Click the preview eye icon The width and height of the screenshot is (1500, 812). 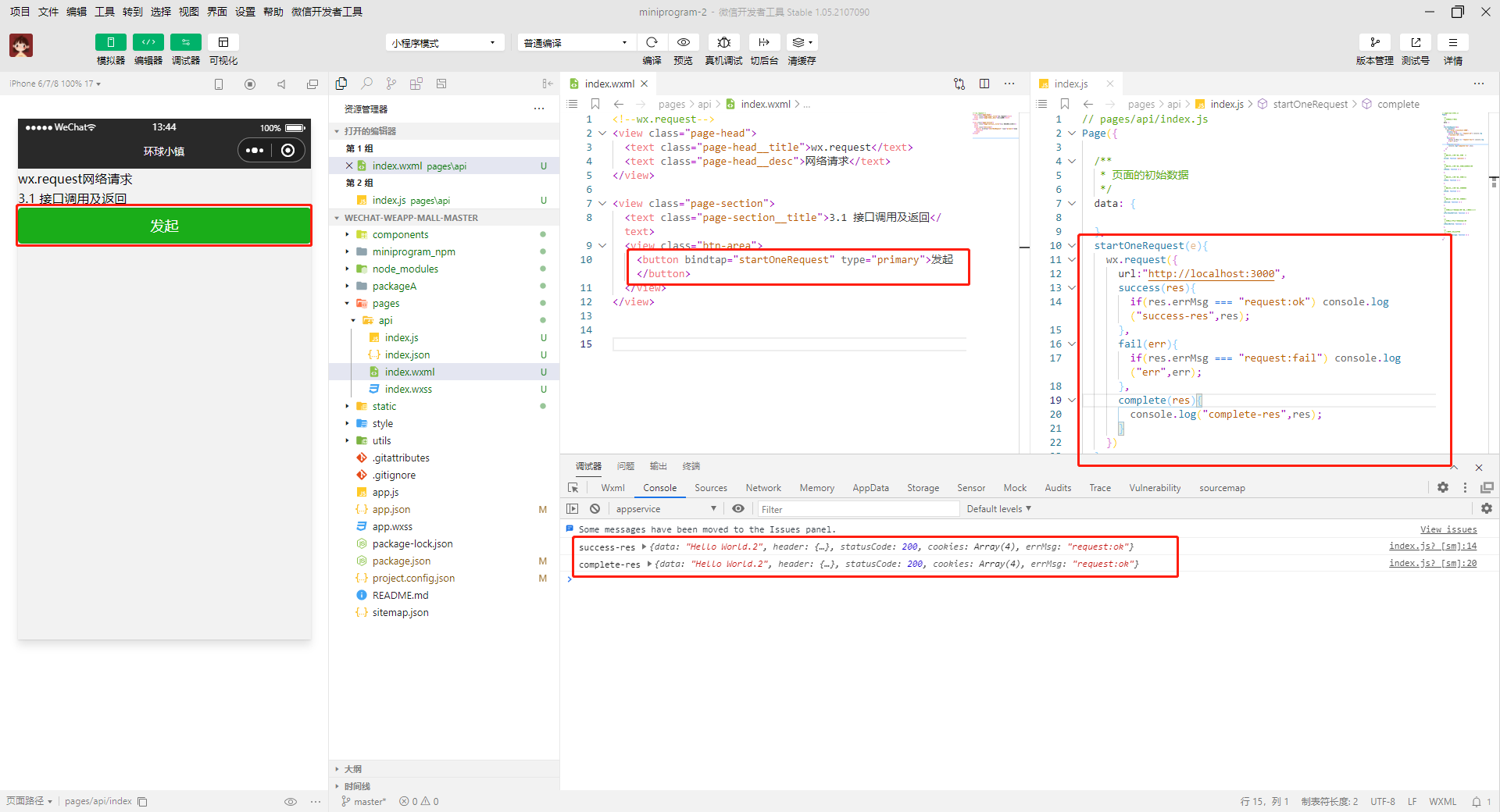[683, 42]
